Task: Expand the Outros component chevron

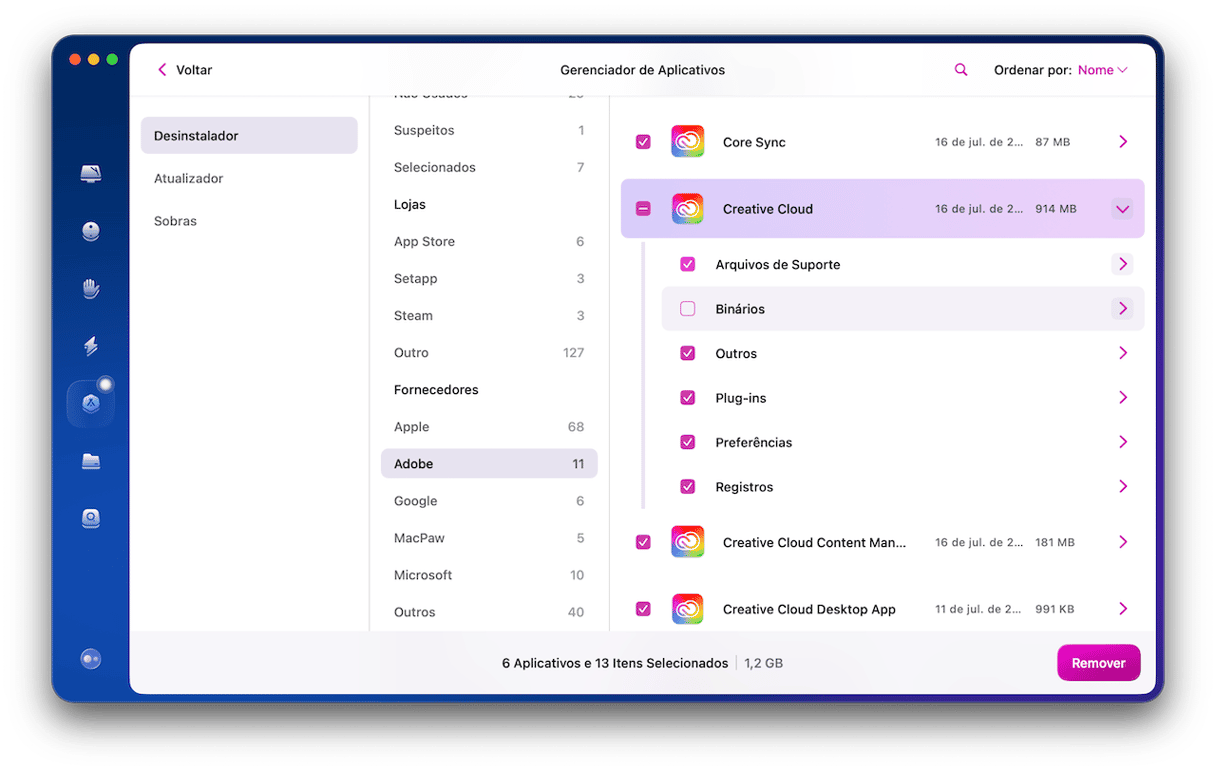Action: [1123, 353]
